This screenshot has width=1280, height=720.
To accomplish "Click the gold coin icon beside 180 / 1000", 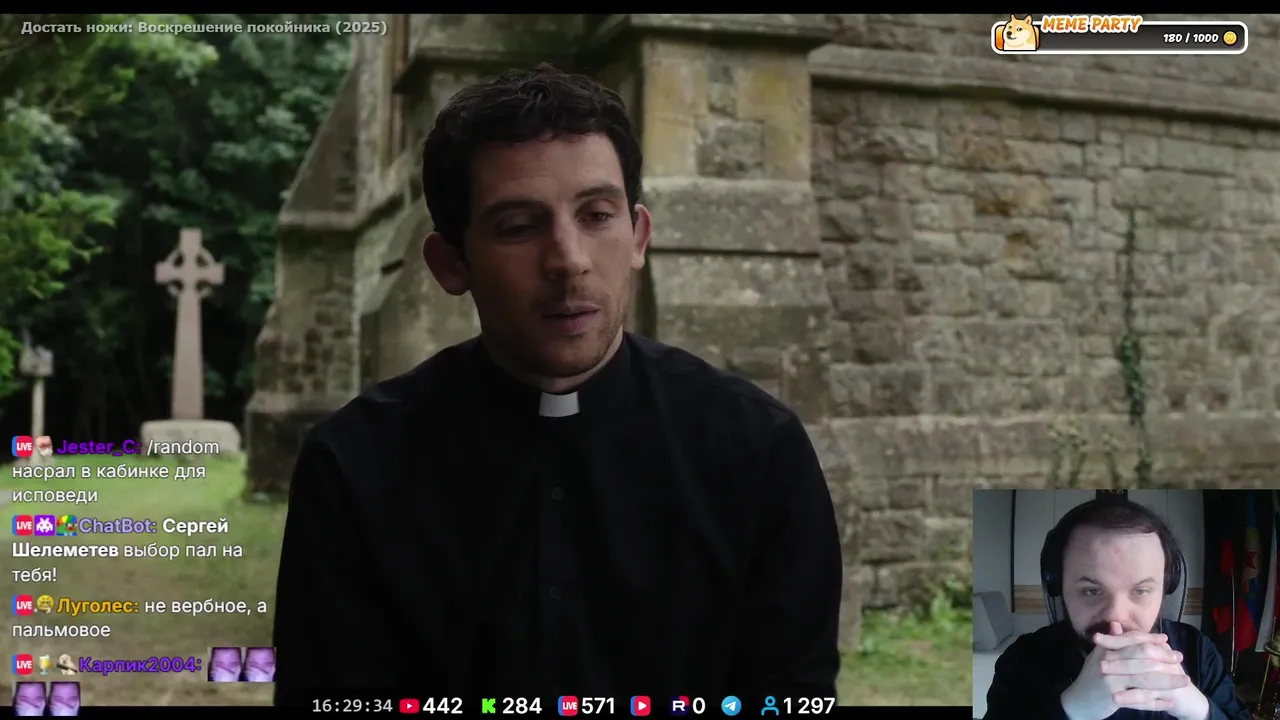I will click(1230, 38).
